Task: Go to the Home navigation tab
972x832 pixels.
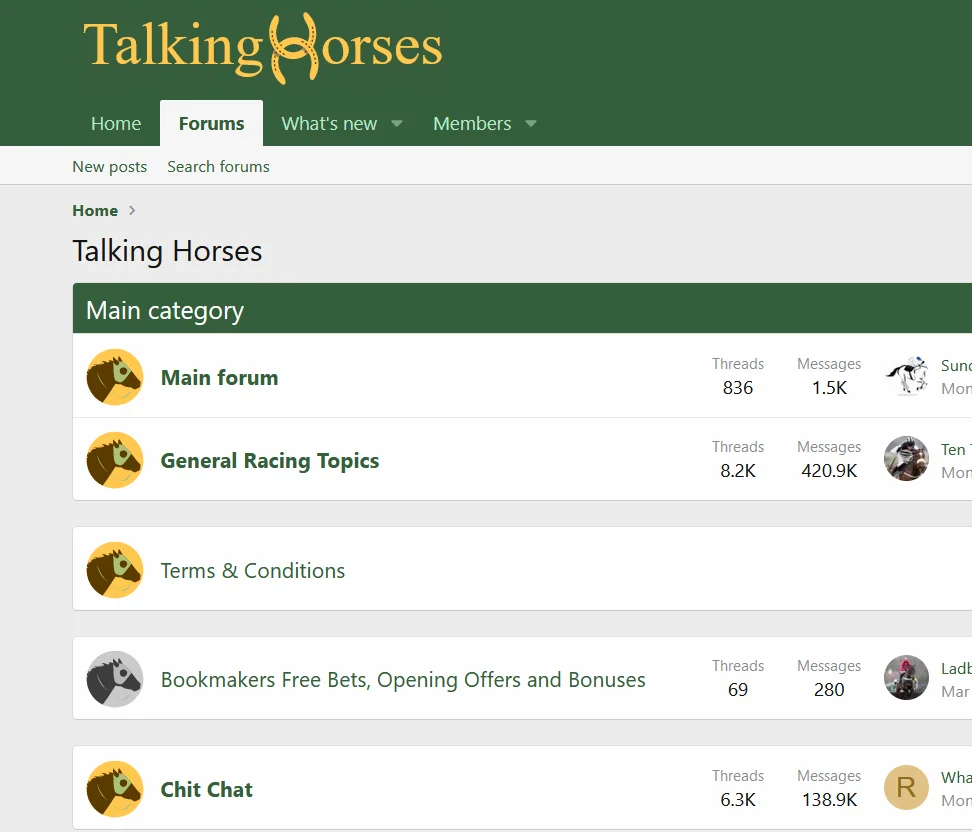Action: pos(116,123)
